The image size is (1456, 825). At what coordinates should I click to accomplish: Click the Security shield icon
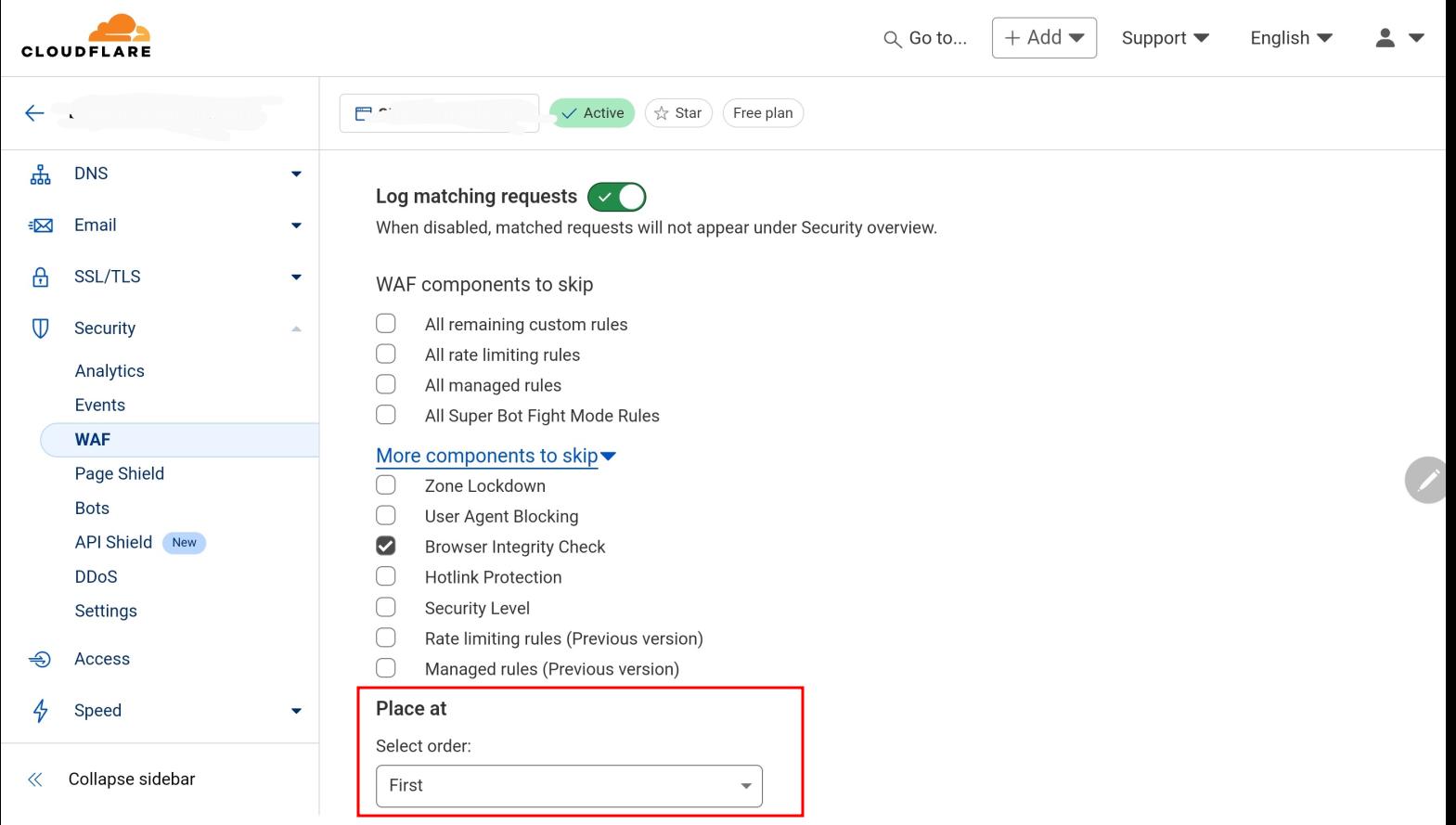[x=40, y=329]
